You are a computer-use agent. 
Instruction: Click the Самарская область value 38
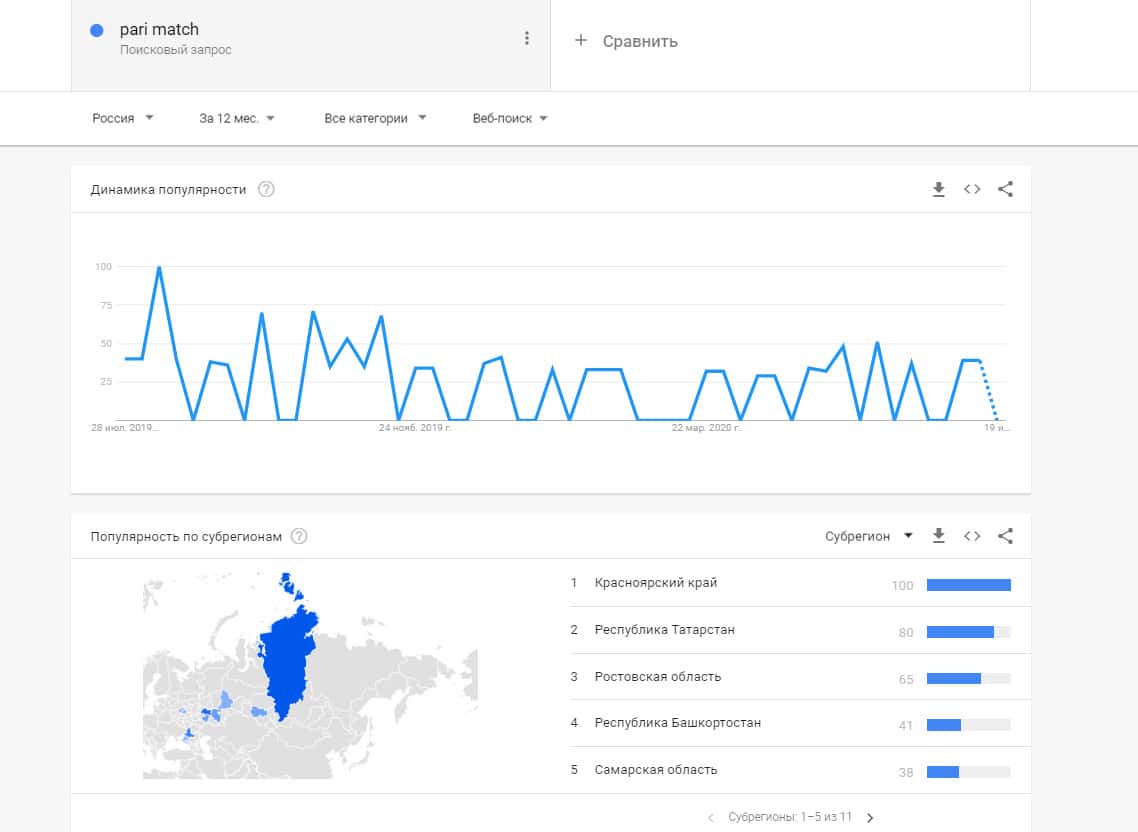(x=906, y=772)
